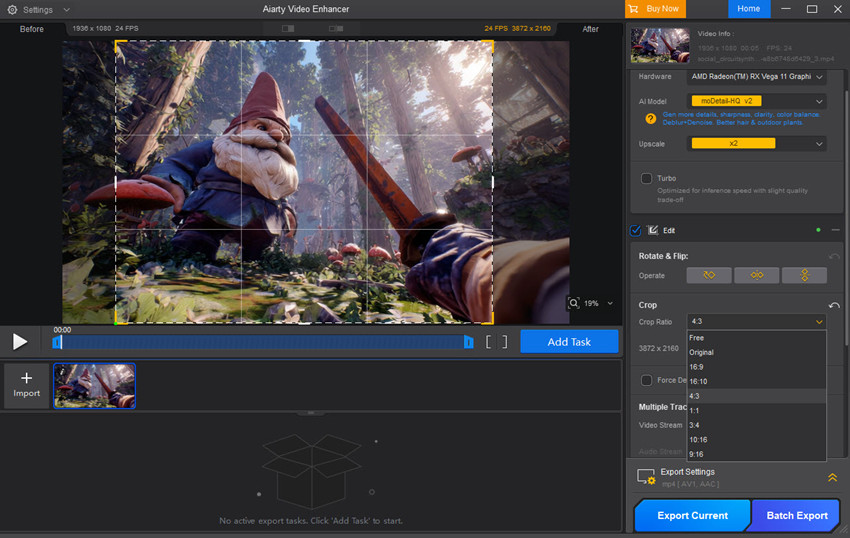The image size is (850, 538).
Task: Click the vertical flip icon
Action: (804, 276)
